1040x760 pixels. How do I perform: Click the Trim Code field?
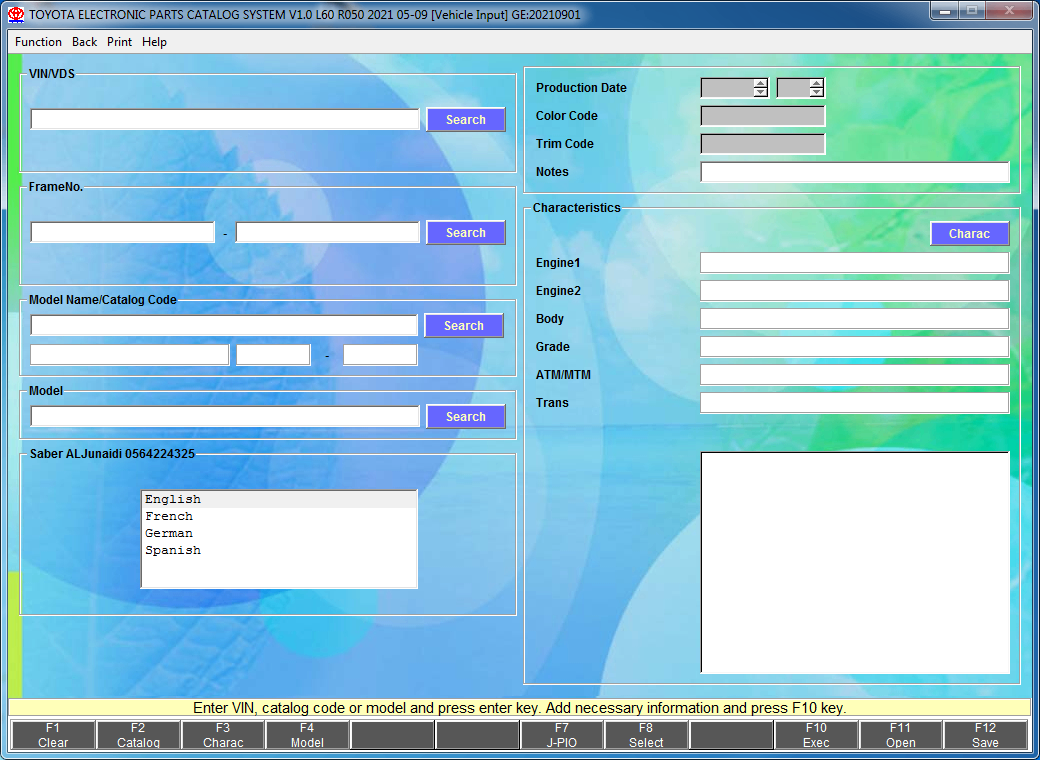tap(763, 144)
